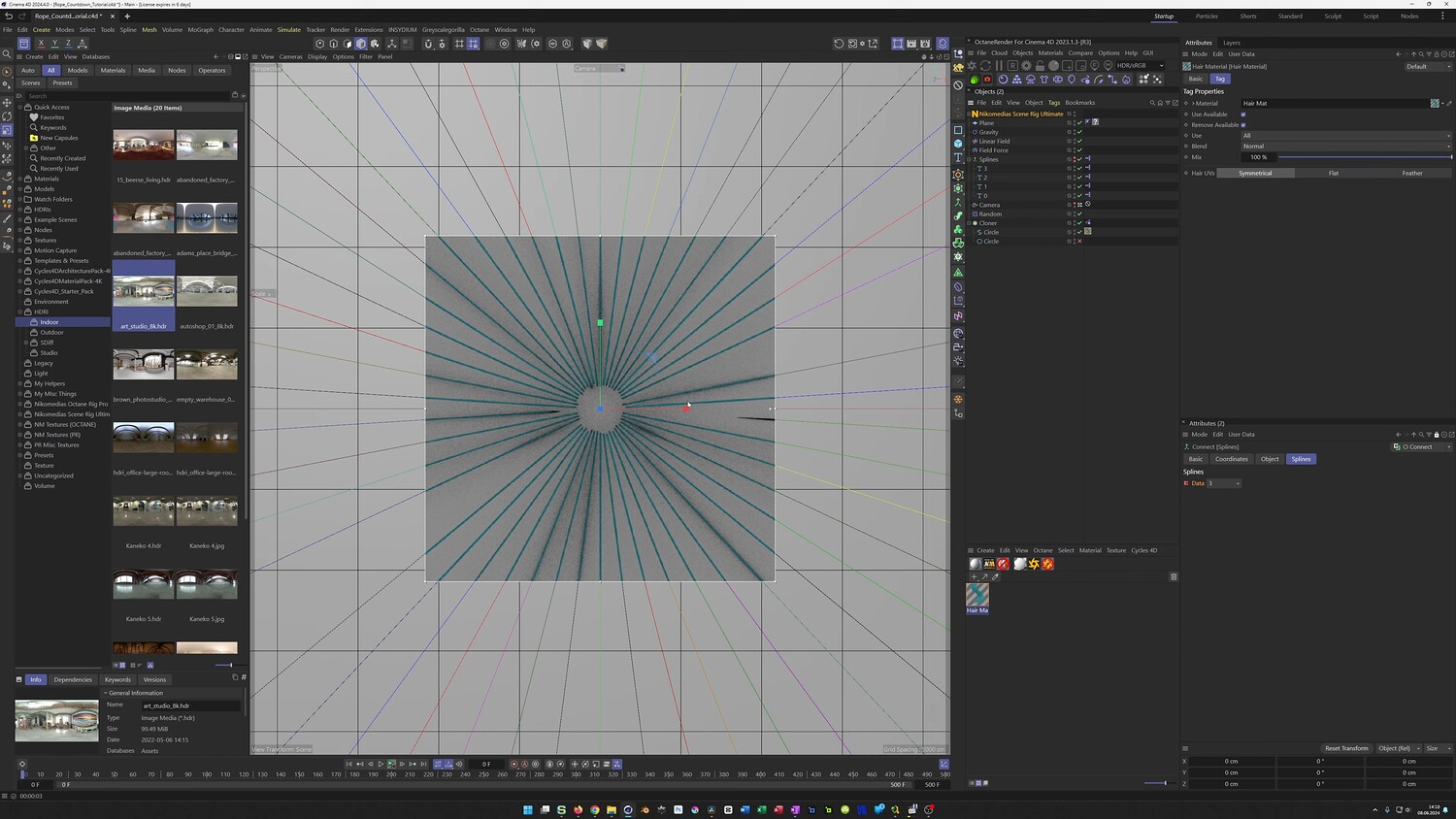Toggle the Remove Available checkbox
The width and height of the screenshot is (1456, 819).
tap(1243, 125)
